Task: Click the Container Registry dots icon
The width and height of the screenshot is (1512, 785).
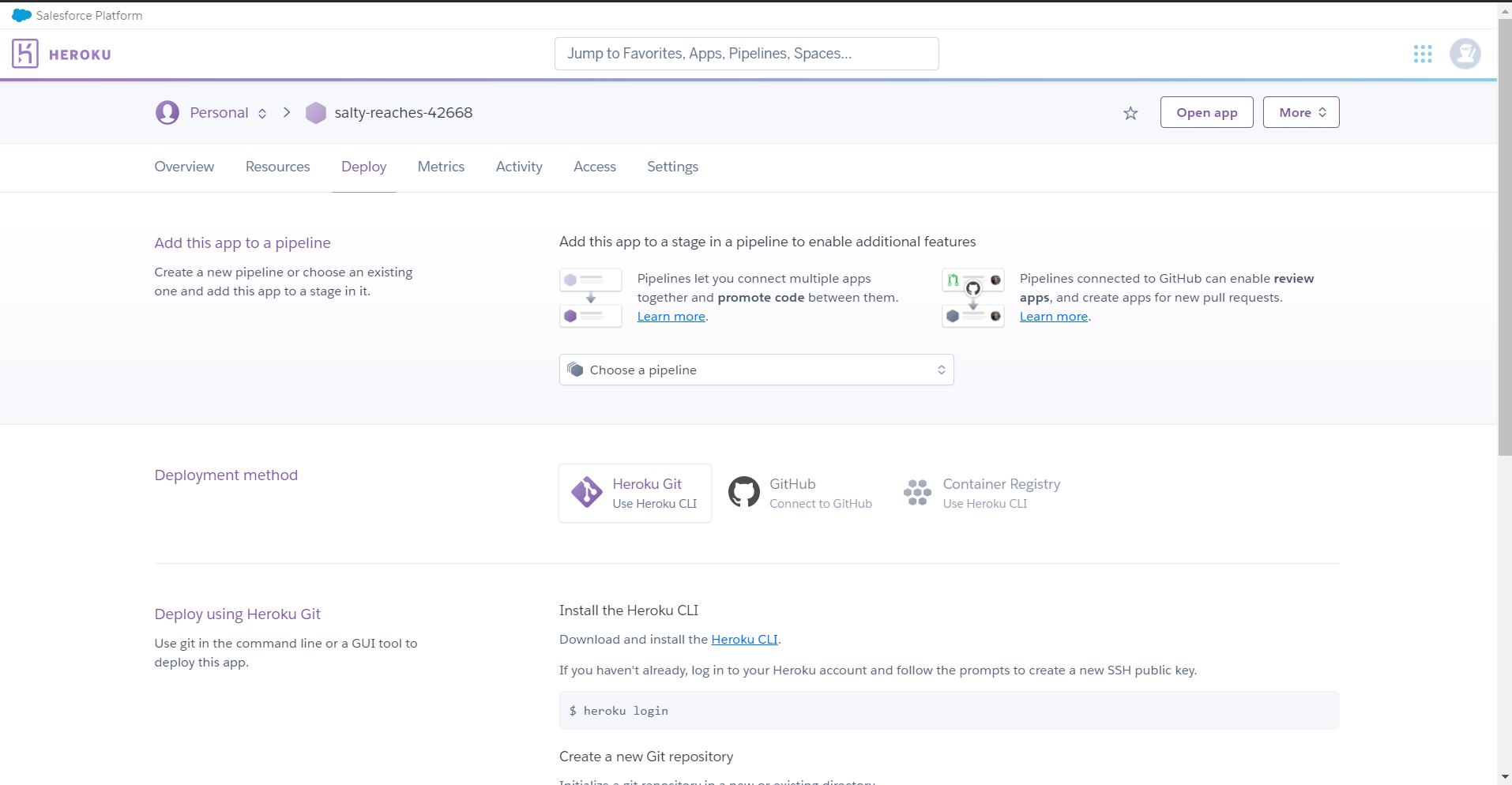Action: click(x=917, y=491)
